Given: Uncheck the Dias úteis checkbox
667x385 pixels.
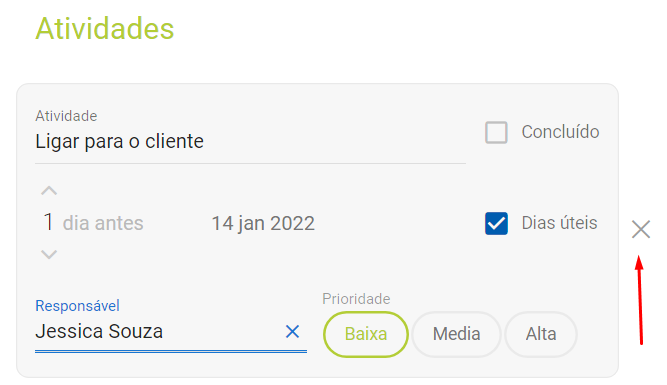Looking at the screenshot, I should 496,223.
